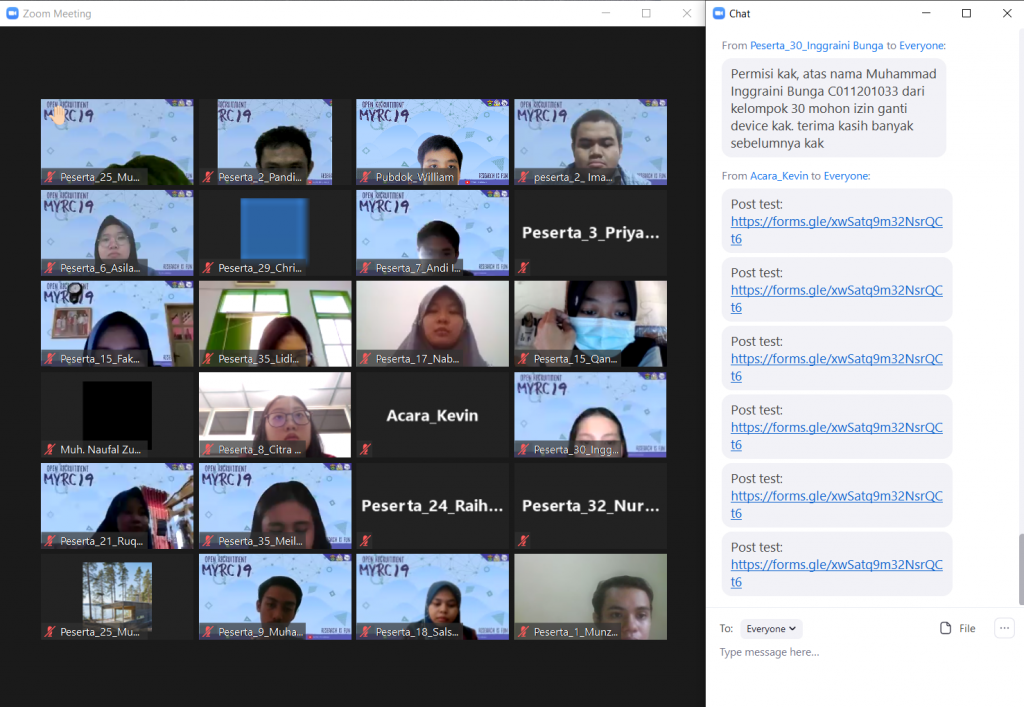Click Peserta_9_Muha name label

261,631
